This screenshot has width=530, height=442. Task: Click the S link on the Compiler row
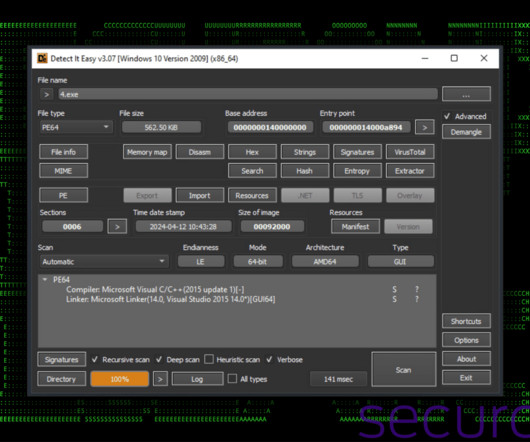[x=394, y=290]
